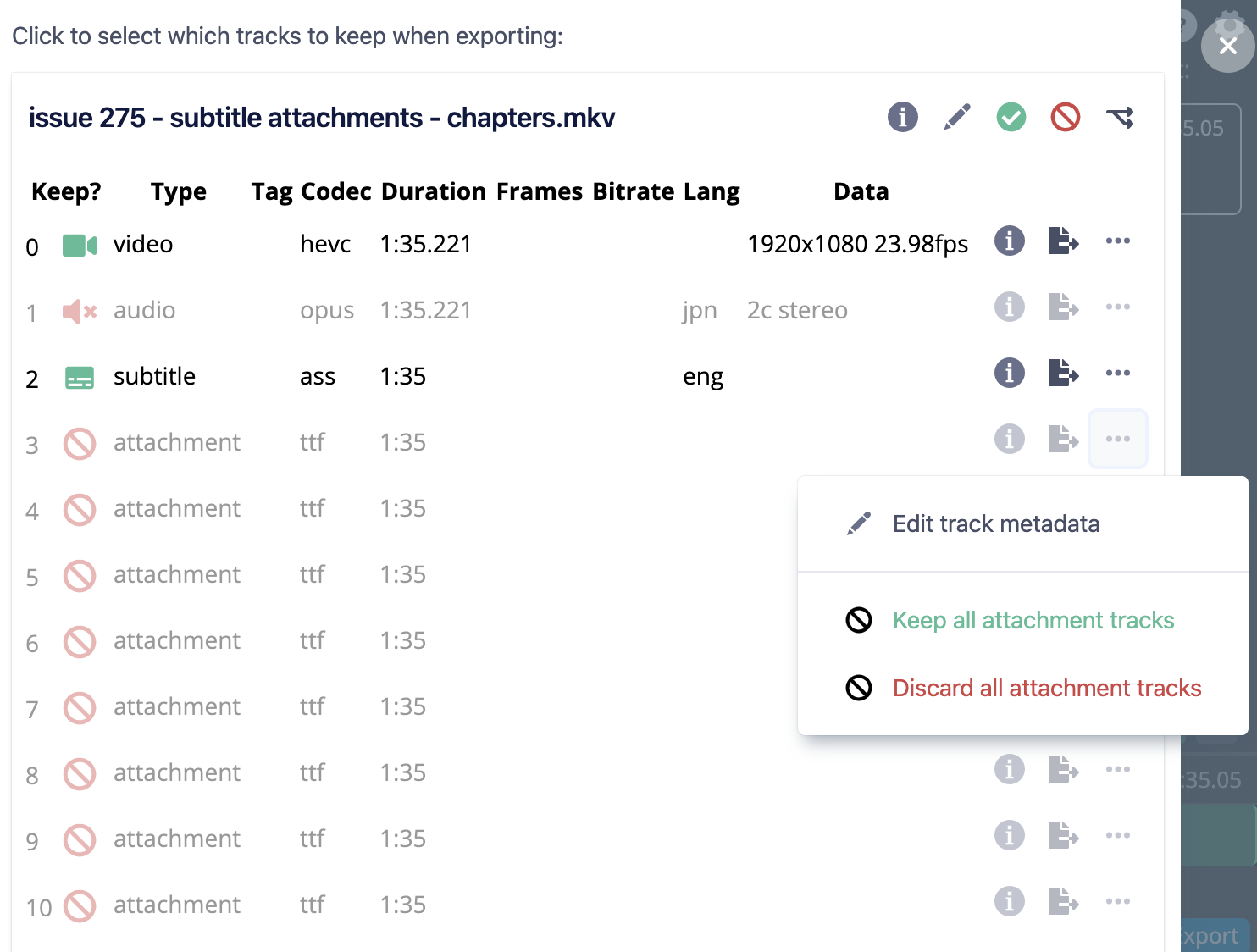Enable keeping attachment track 4

[80, 510]
